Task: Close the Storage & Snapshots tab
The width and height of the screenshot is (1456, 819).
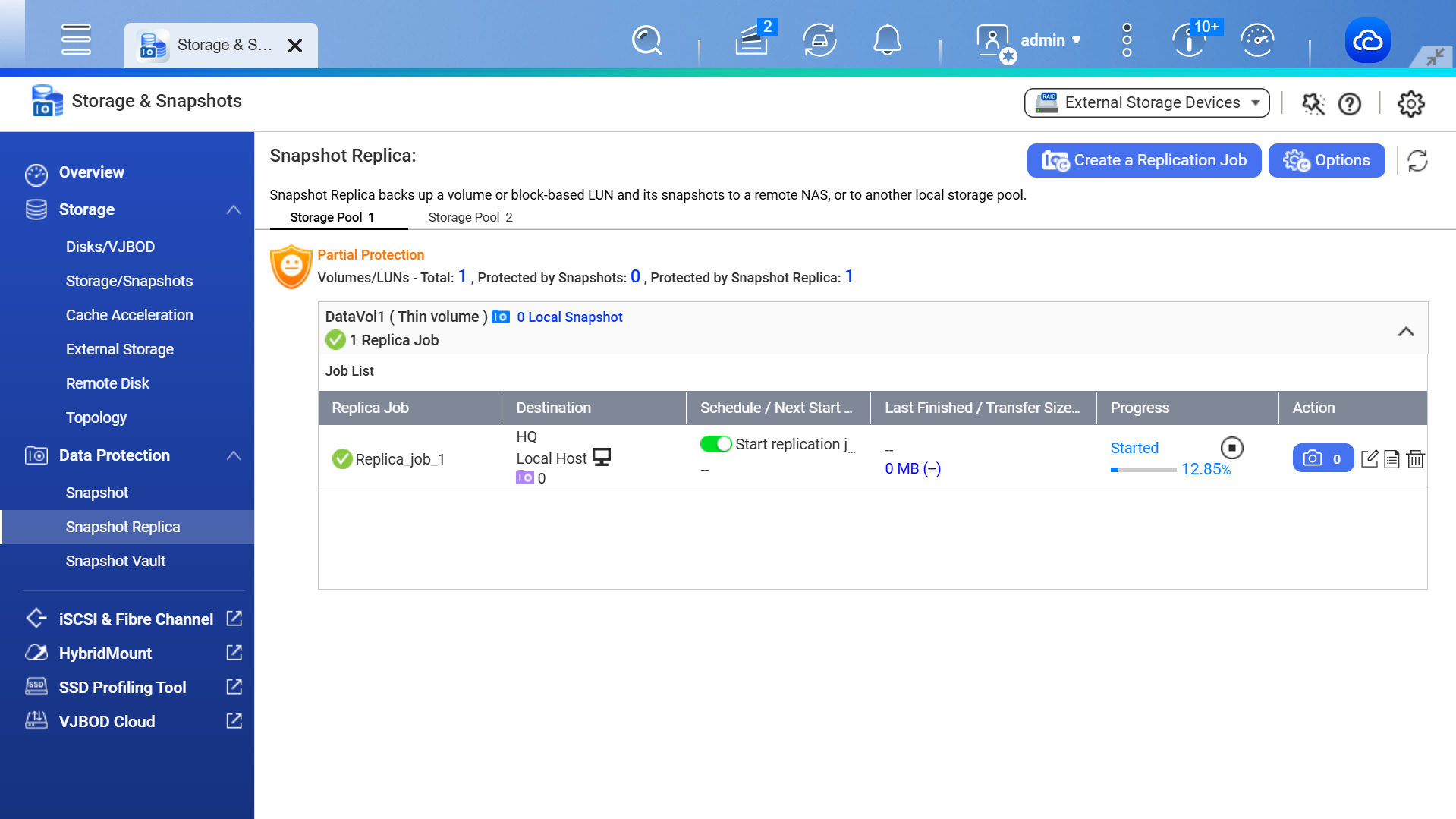Action: (295, 46)
